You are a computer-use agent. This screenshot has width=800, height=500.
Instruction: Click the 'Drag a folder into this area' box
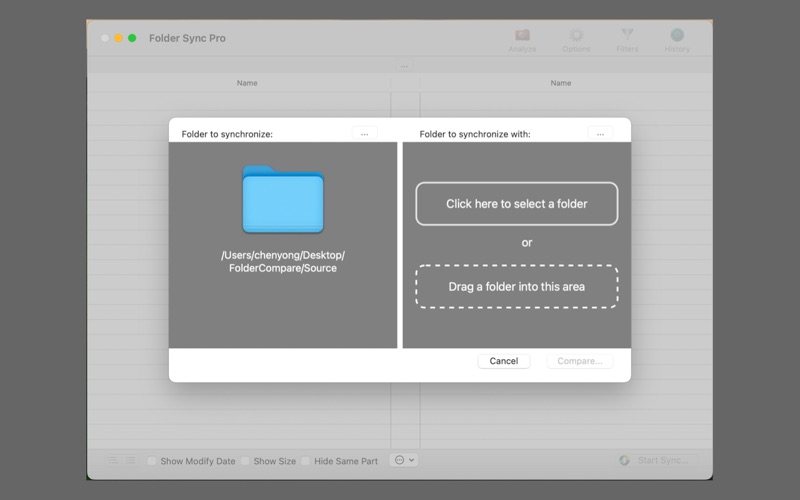(516, 286)
